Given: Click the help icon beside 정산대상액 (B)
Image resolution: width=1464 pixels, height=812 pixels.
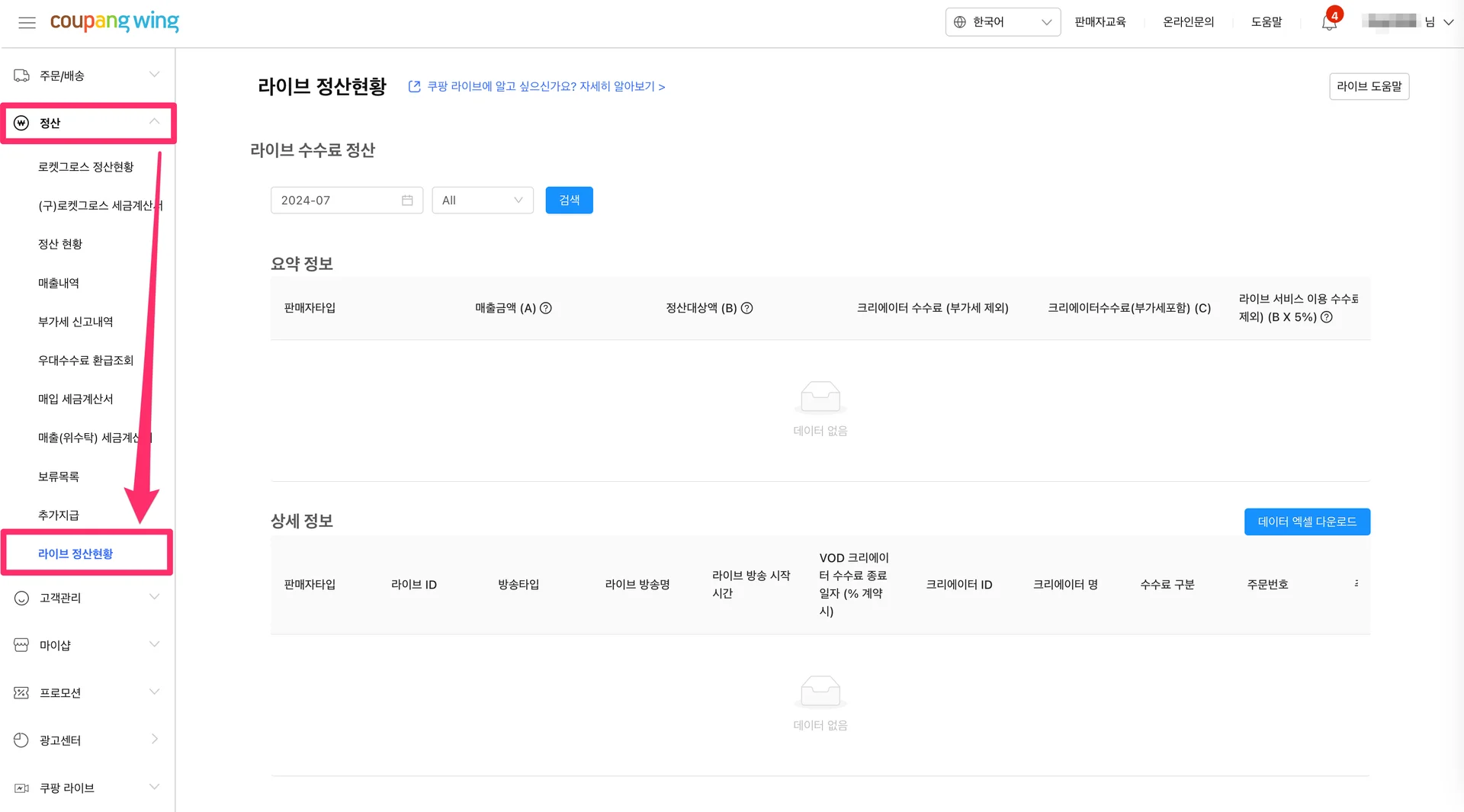Looking at the screenshot, I should [746, 308].
